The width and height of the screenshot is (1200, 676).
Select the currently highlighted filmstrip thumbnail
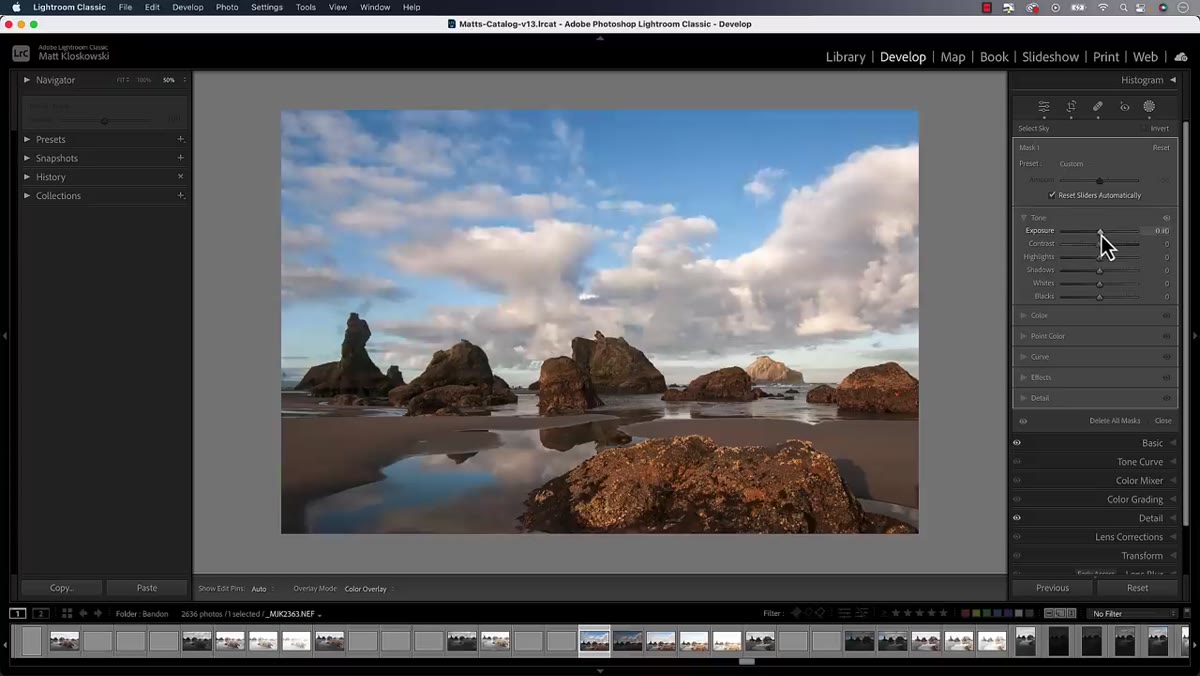tap(594, 640)
